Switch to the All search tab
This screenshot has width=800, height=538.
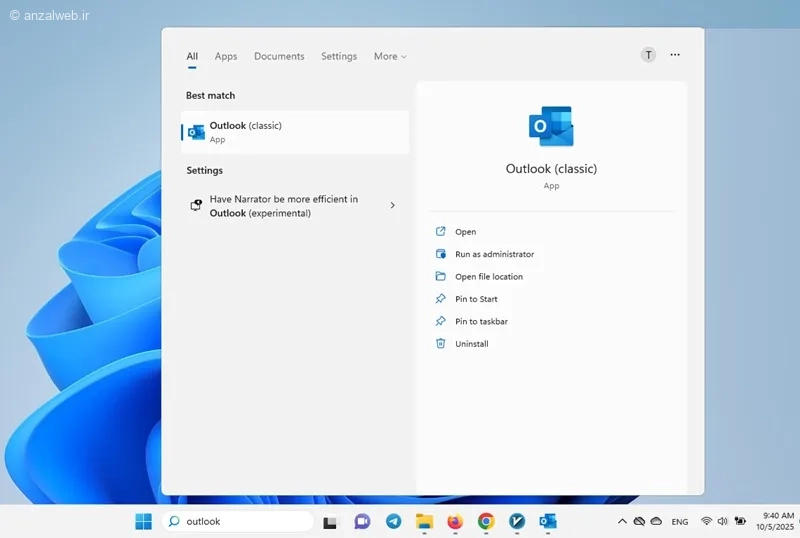(192, 57)
